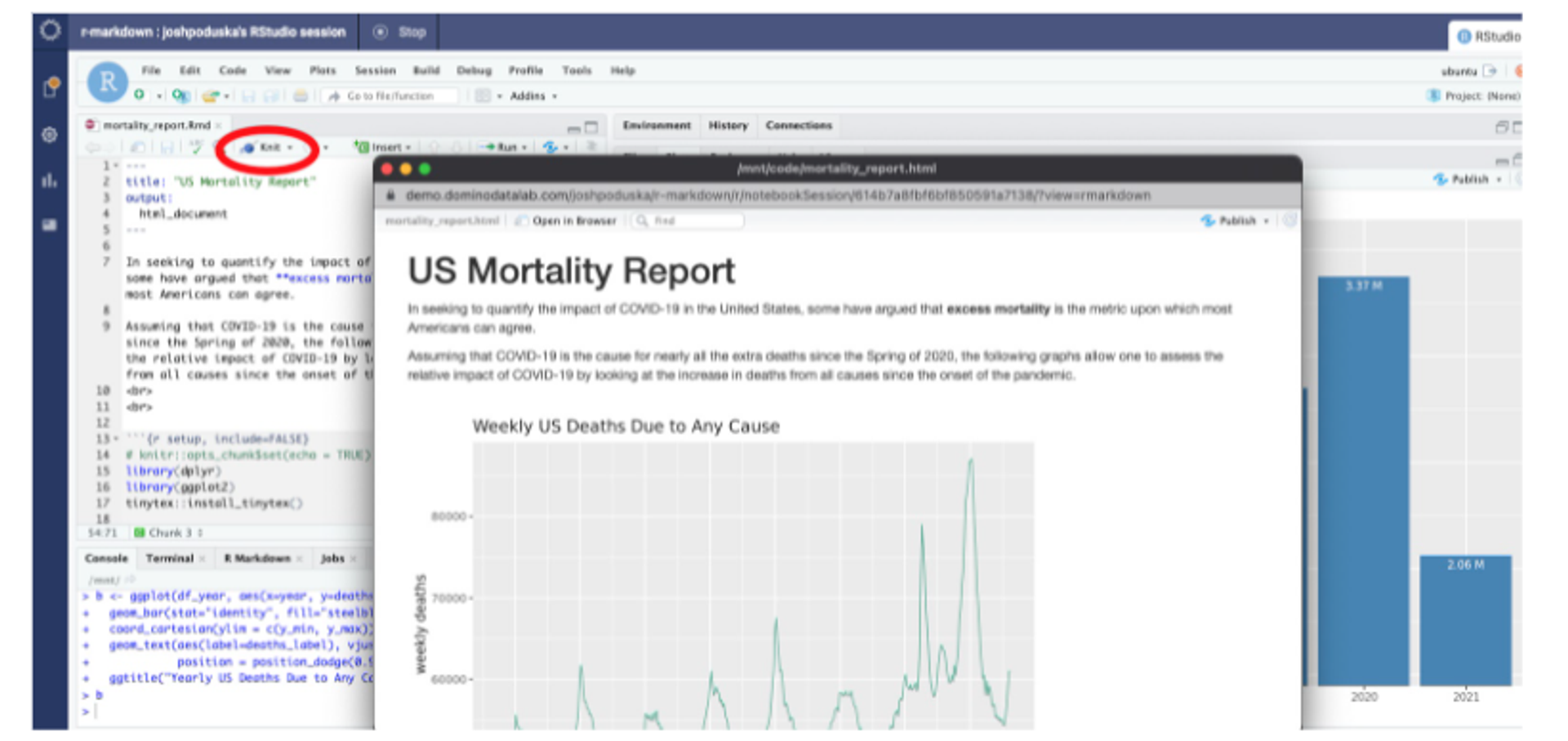Select the mortality_report.Rmd editor tab

click(x=154, y=125)
